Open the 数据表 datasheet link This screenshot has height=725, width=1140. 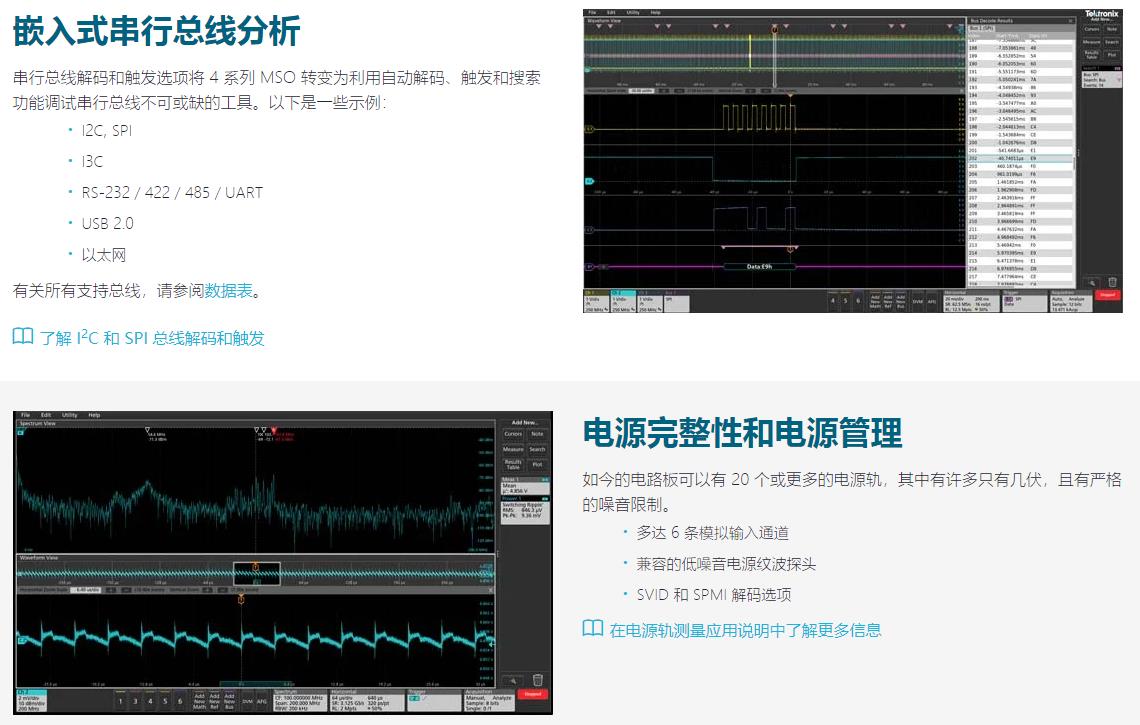click(229, 291)
